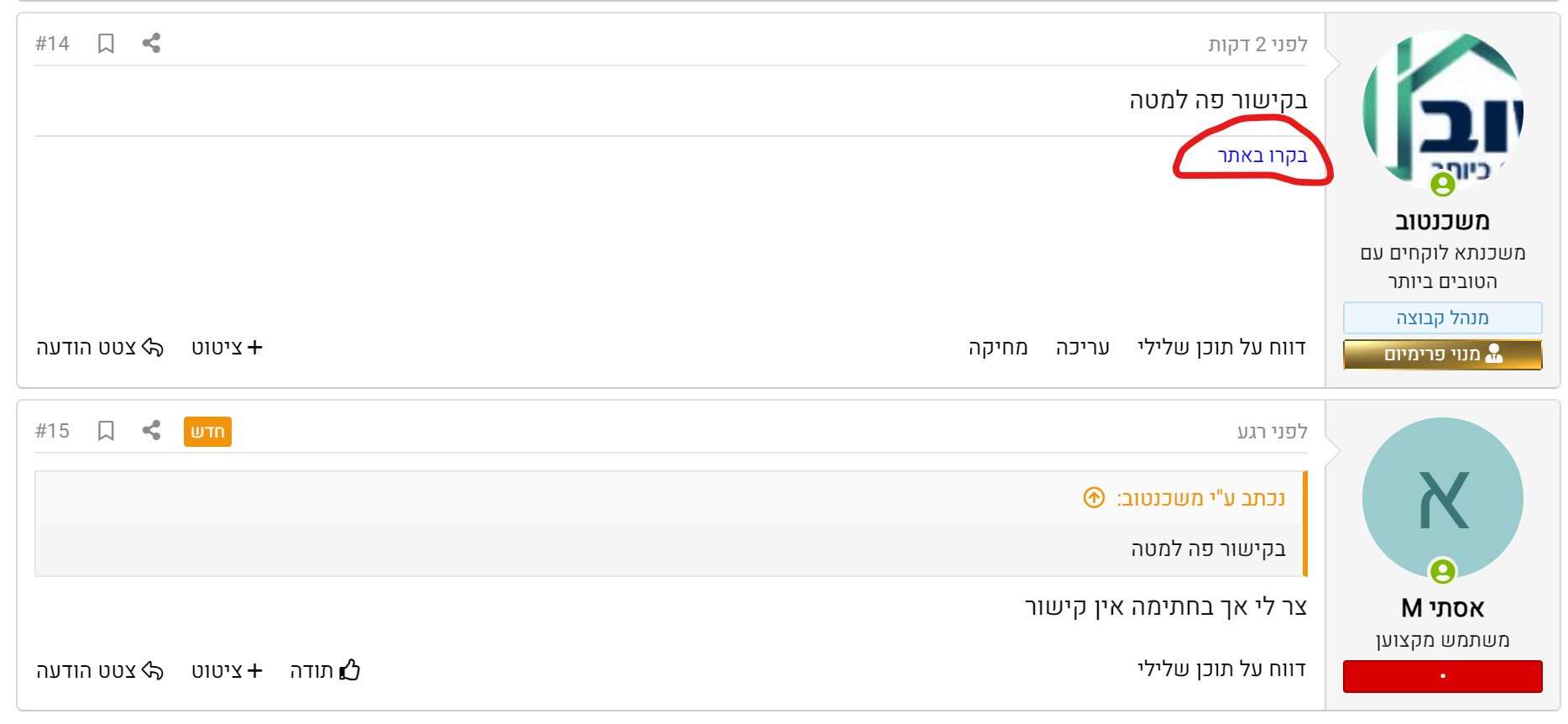This screenshot has width=1568, height=724.
Task: Bookmark post #15
Action: [x=106, y=431]
